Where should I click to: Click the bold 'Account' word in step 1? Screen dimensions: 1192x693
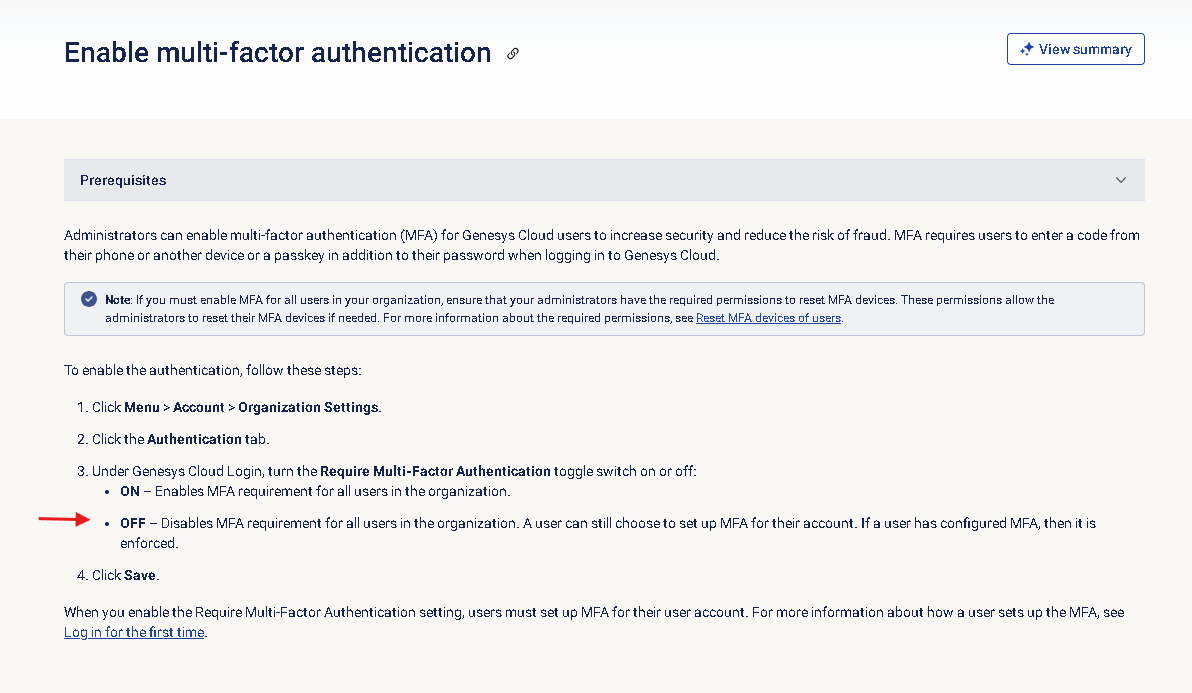[199, 407]
